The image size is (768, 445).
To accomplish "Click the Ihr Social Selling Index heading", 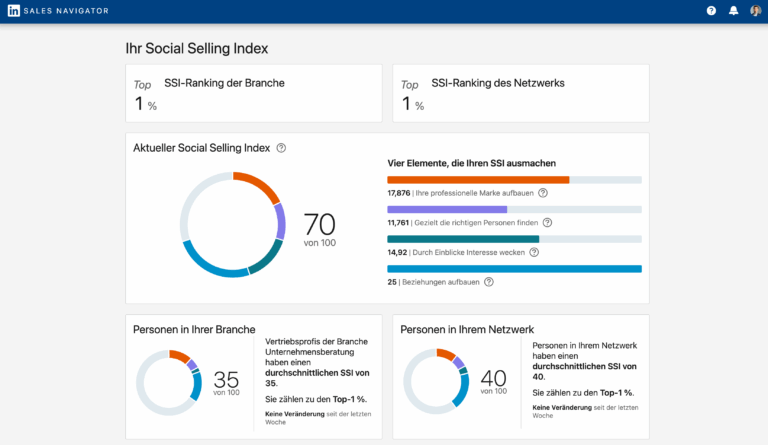I will [197, 48].
